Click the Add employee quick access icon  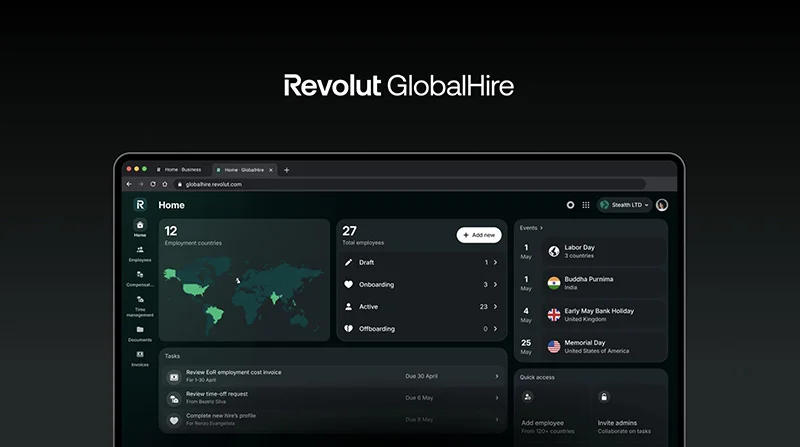[528, 396]
